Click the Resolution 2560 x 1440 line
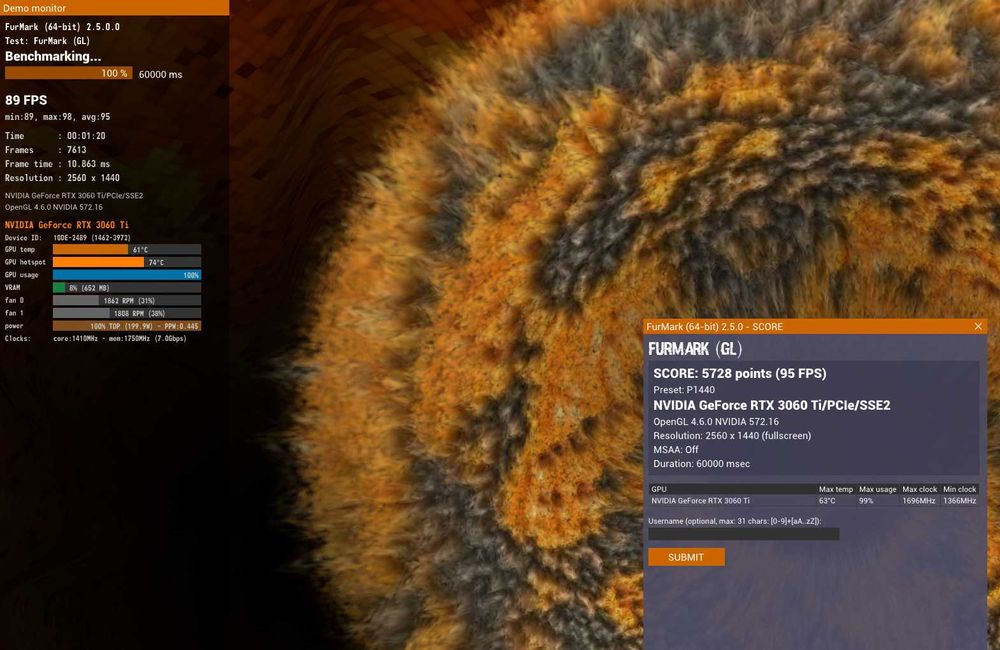This screenshot has width=1000, height=650. tap(62, 178)
